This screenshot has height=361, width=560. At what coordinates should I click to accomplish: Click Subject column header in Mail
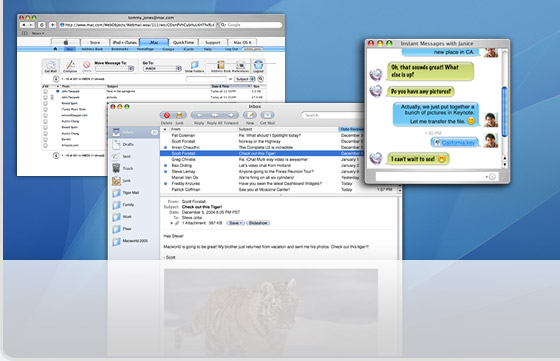pyautogui.click(x=288, y=129)
